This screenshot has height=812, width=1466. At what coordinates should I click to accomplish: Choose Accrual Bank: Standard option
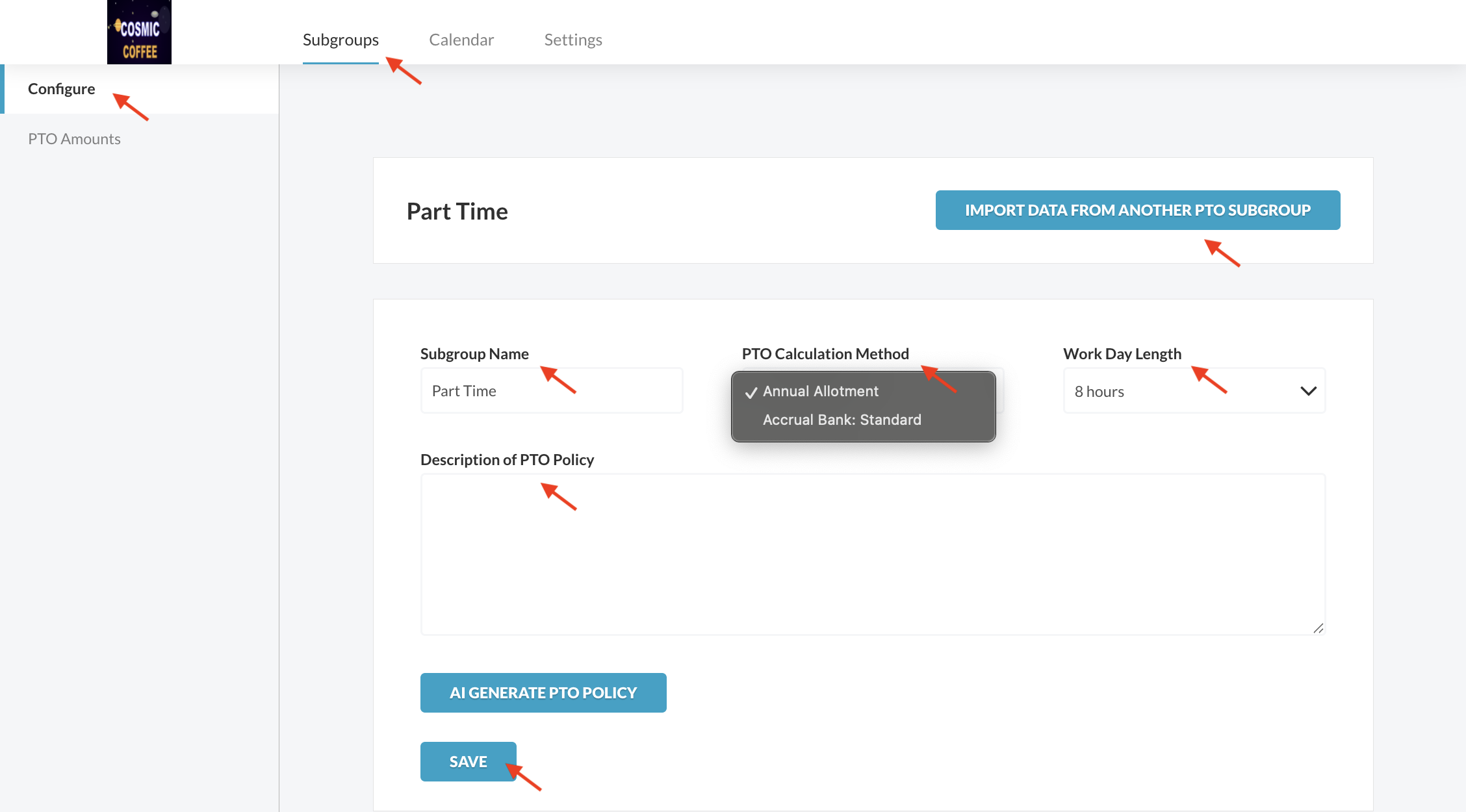click(x=842, y=420)
